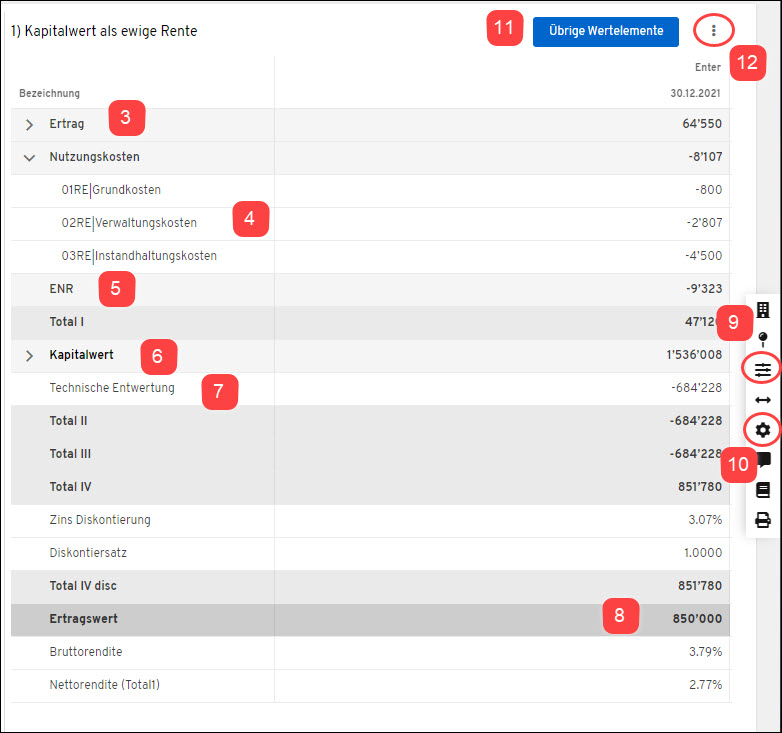Open the comment speech bubble icon
This screenshot has width=782, height=733.
coord(763,460)
